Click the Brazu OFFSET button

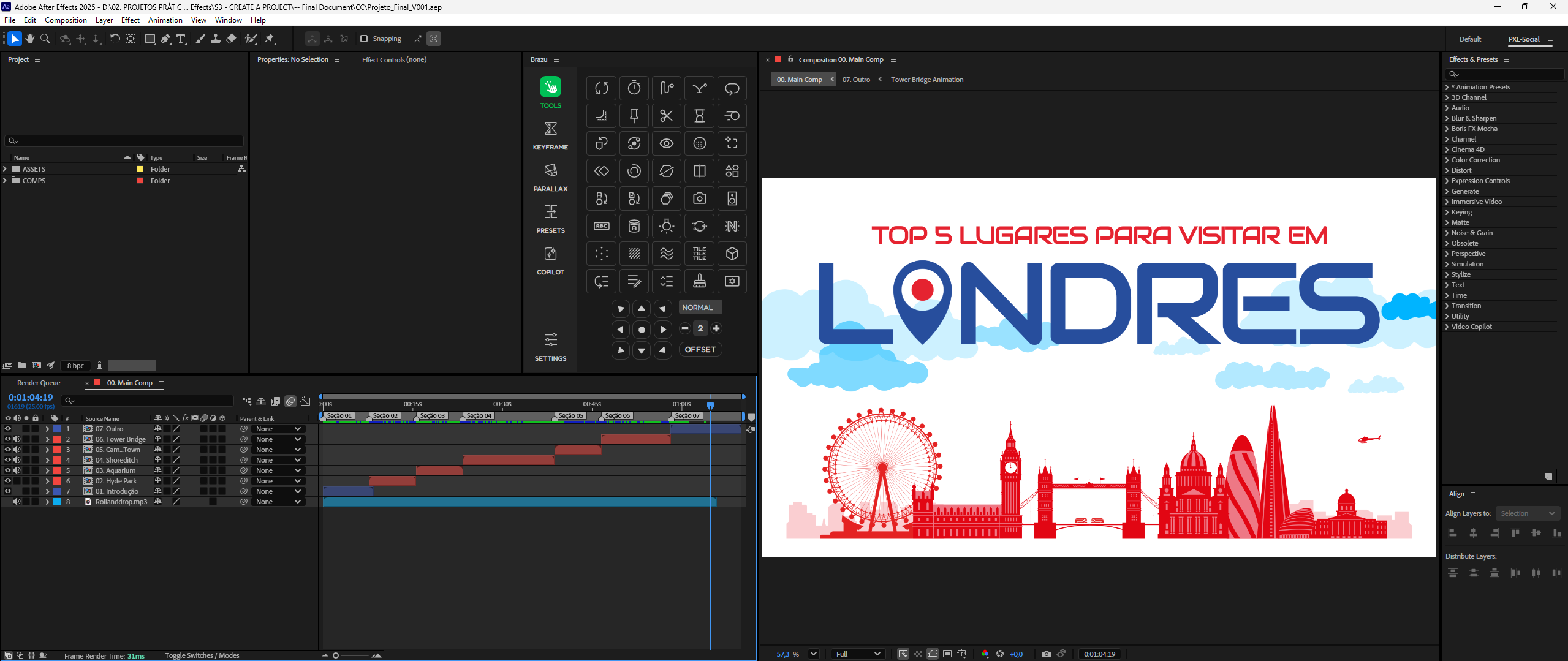[x=700, y=349]
